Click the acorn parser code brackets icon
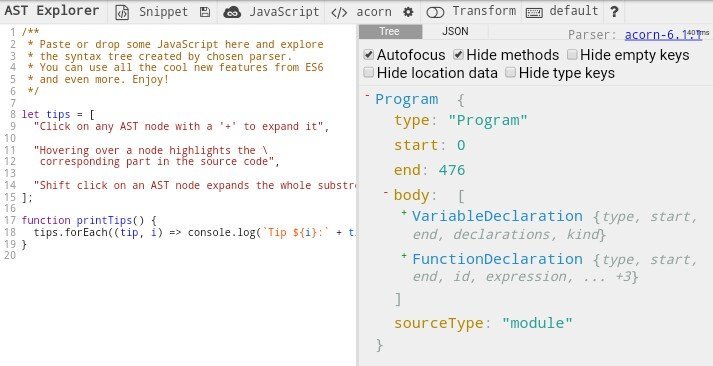Screen dimensions: 713x366 [339, 13]
